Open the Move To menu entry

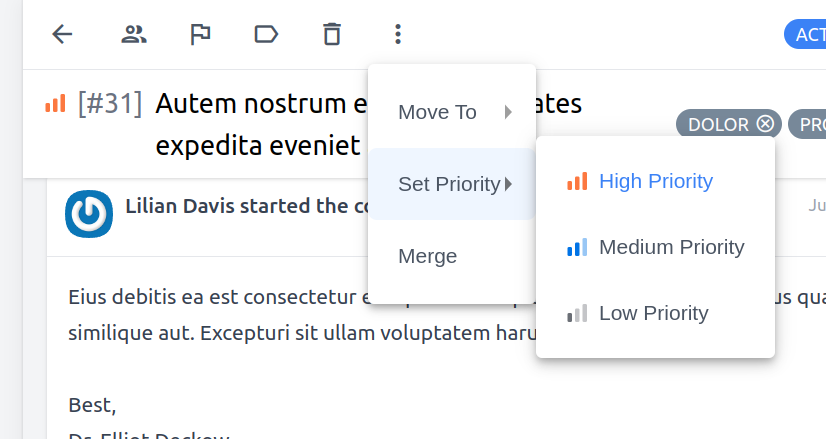tap(452, 112)
